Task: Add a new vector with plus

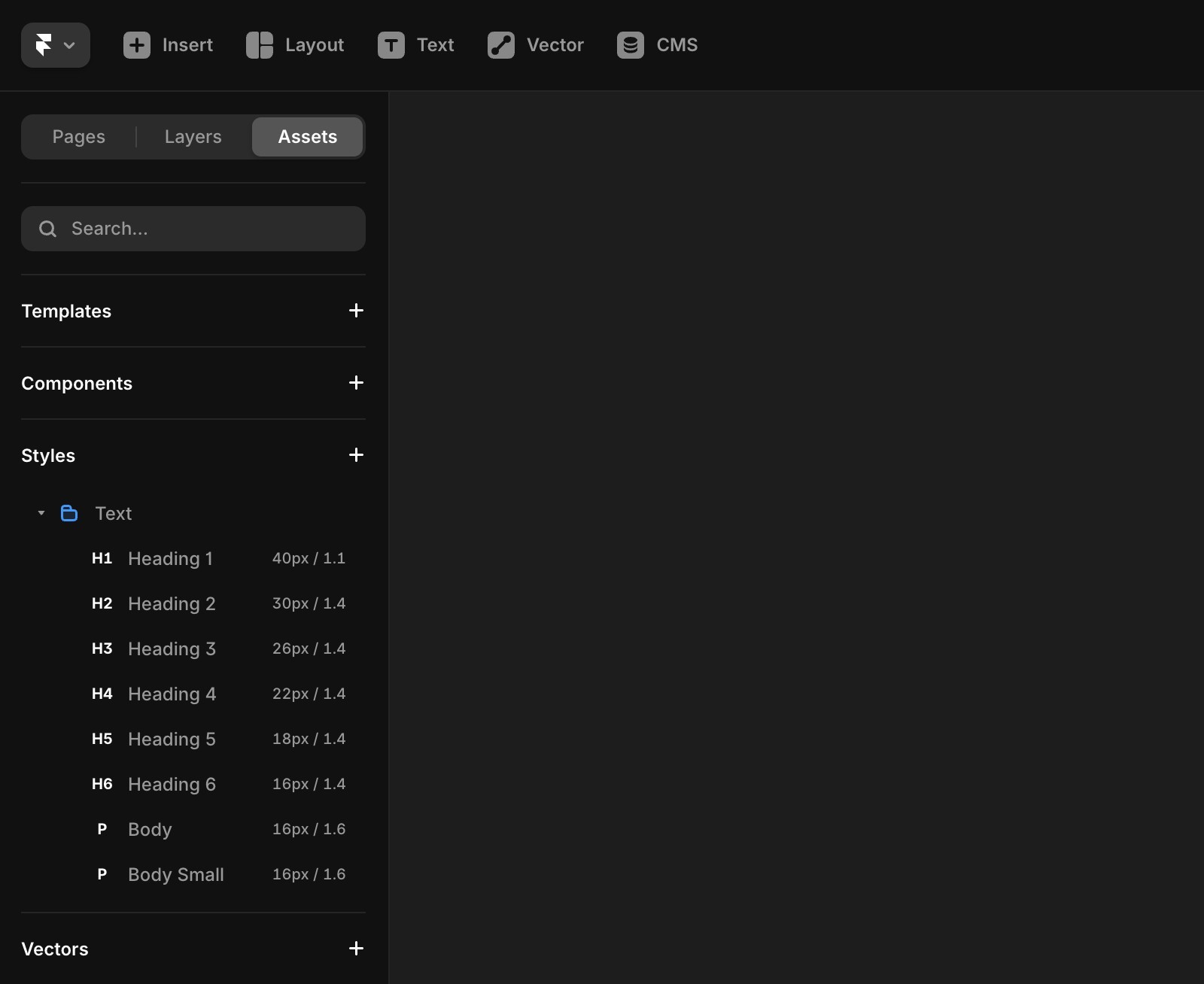Action: click(x=357, y=949)
